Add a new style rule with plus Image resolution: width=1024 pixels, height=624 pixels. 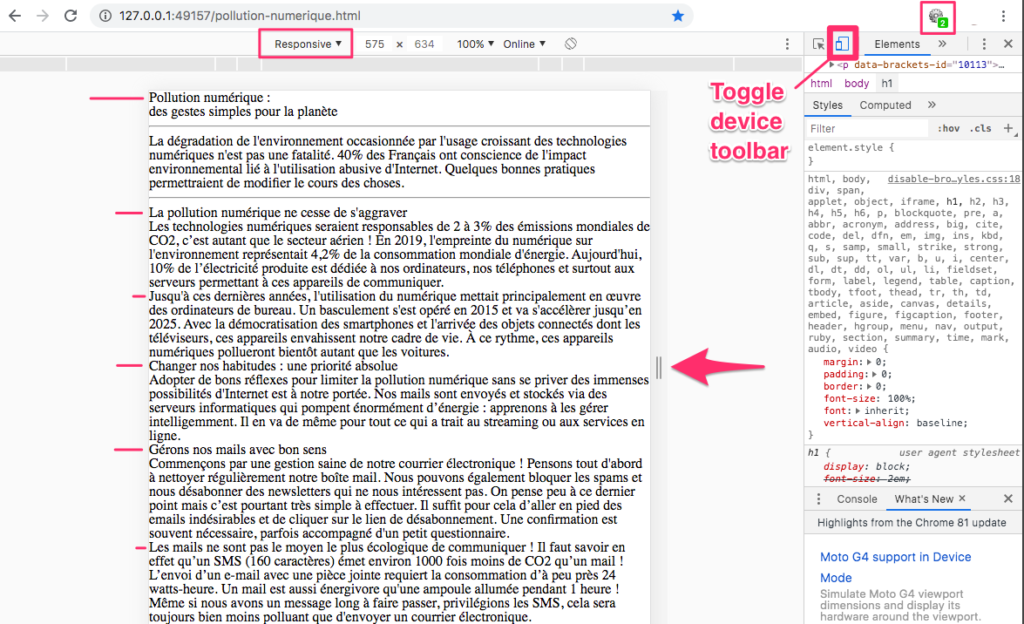click(1008, 129)
